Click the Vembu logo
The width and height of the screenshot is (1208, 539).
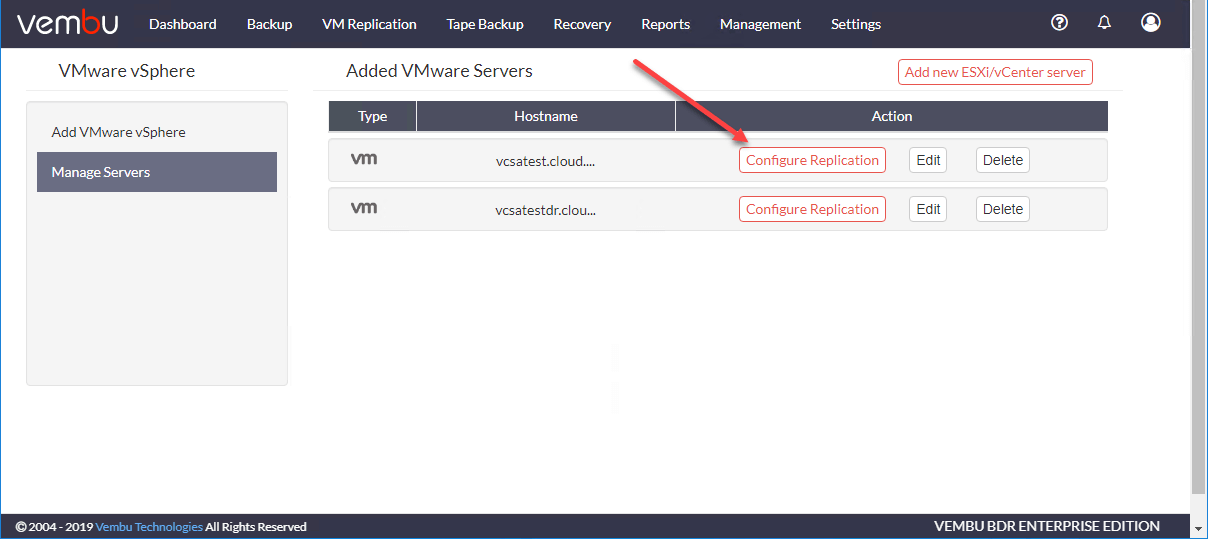[67, 24]
